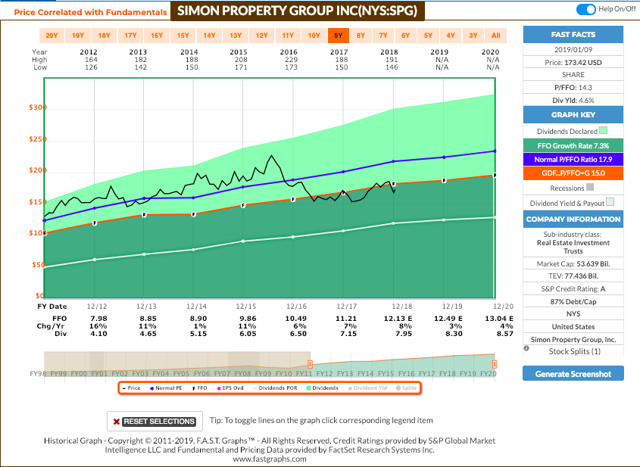
Task: Click the COMPANY INFORMATION panel header
Action: point(573,219)
